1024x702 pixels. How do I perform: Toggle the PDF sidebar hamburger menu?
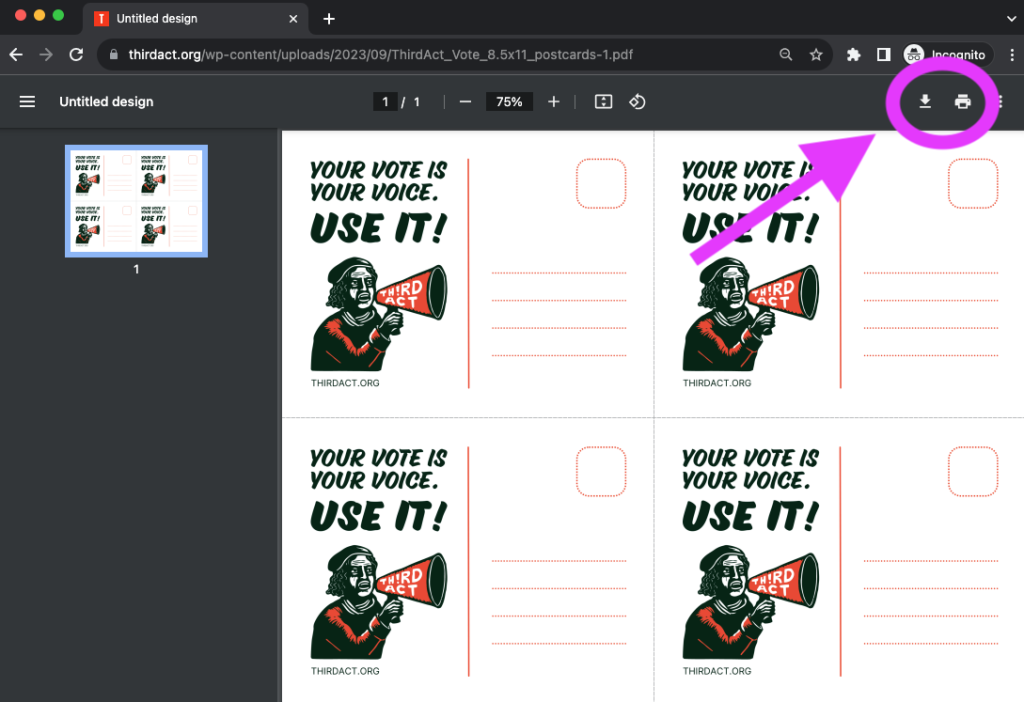click(27, 102)
